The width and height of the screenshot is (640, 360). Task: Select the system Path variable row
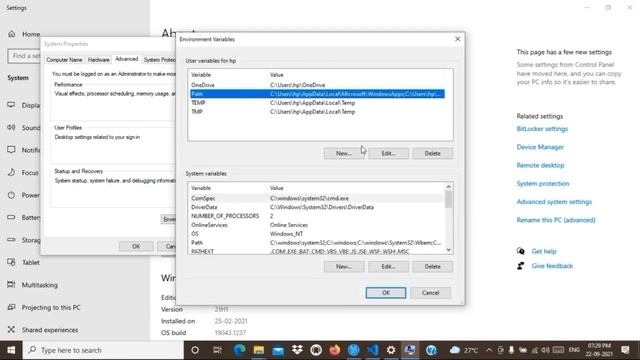pos(317,242)
